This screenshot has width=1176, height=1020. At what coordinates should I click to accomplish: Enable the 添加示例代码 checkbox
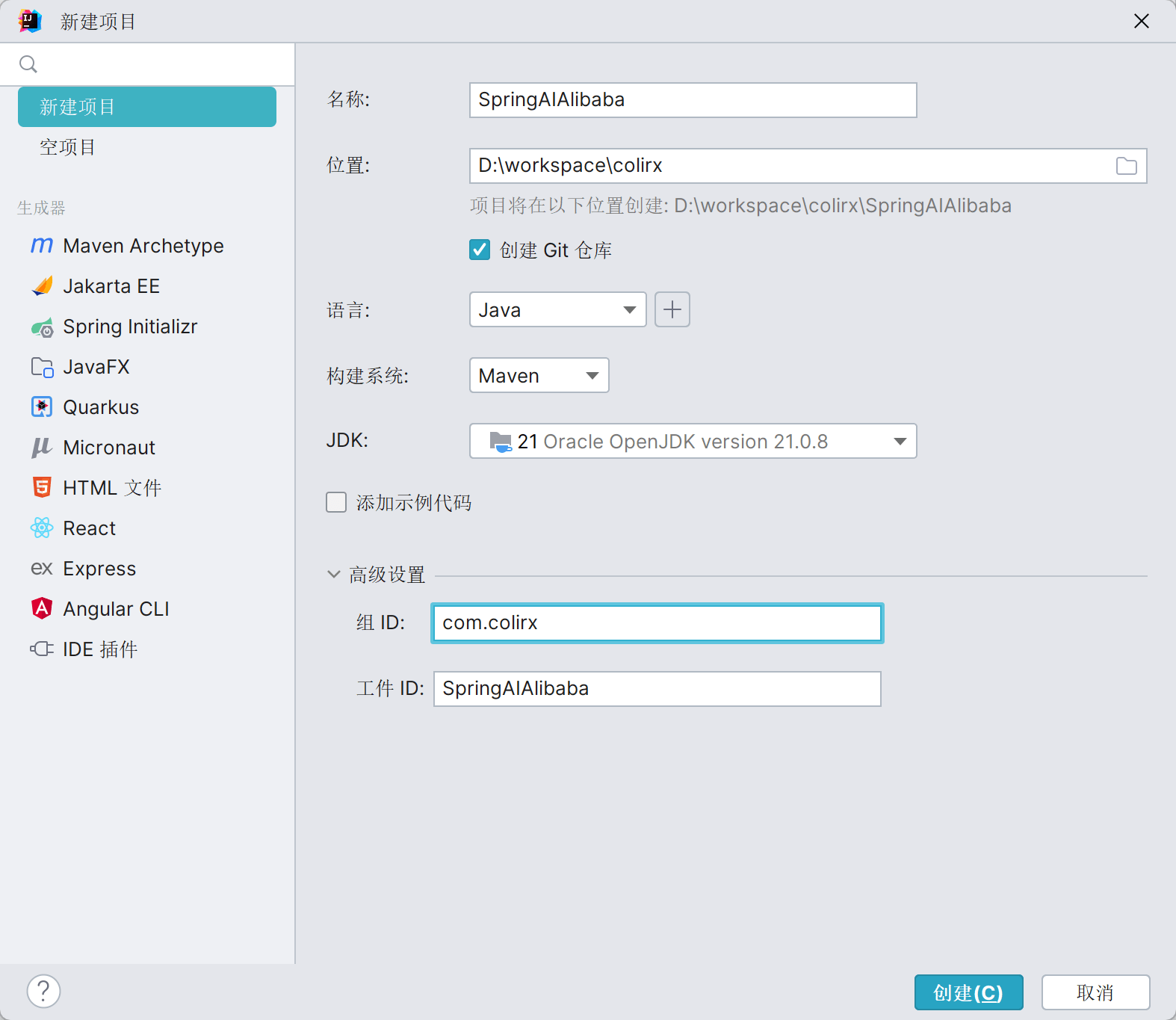click(x=336, y=502)
